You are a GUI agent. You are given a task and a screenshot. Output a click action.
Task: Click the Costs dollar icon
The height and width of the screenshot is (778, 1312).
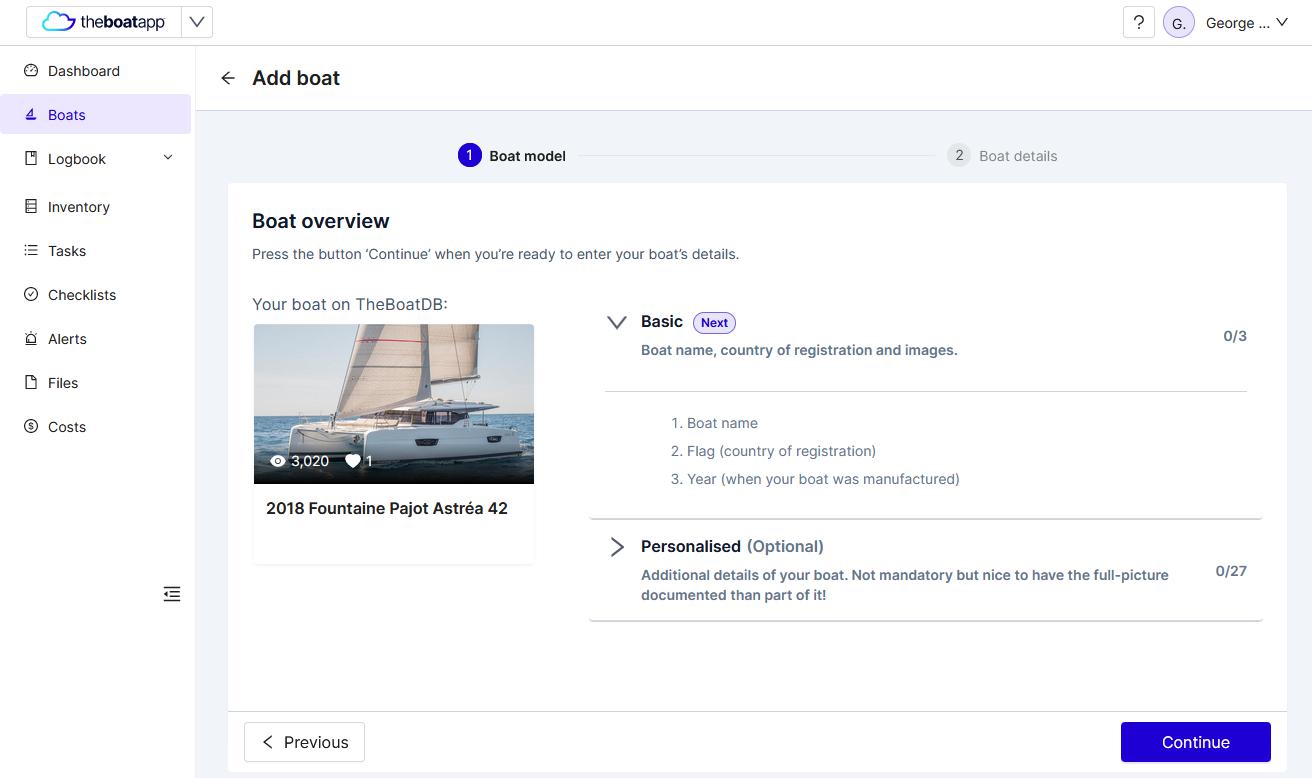(x=30, y=427)
